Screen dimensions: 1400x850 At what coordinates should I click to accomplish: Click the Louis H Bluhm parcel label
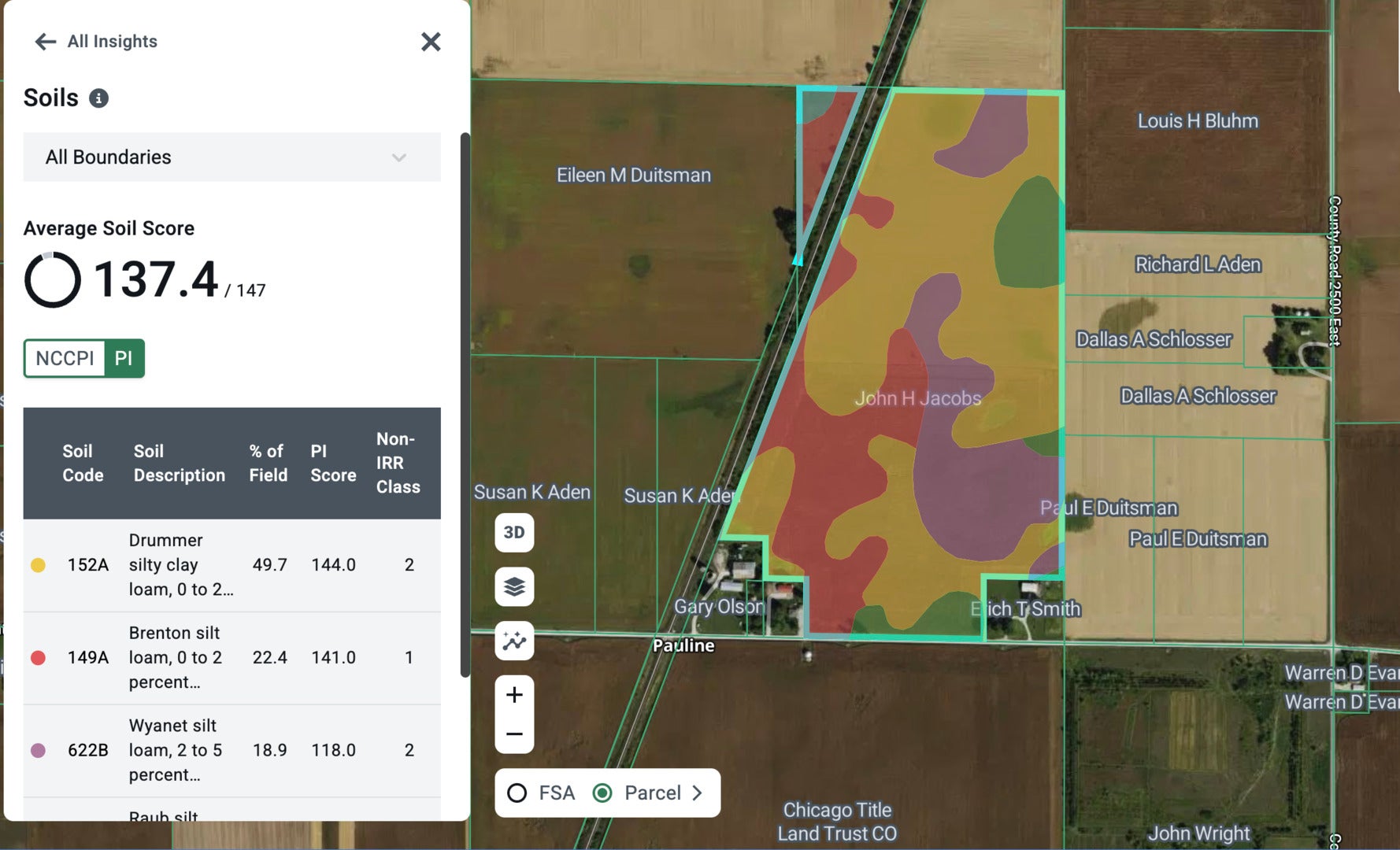tap(1198, 121)
